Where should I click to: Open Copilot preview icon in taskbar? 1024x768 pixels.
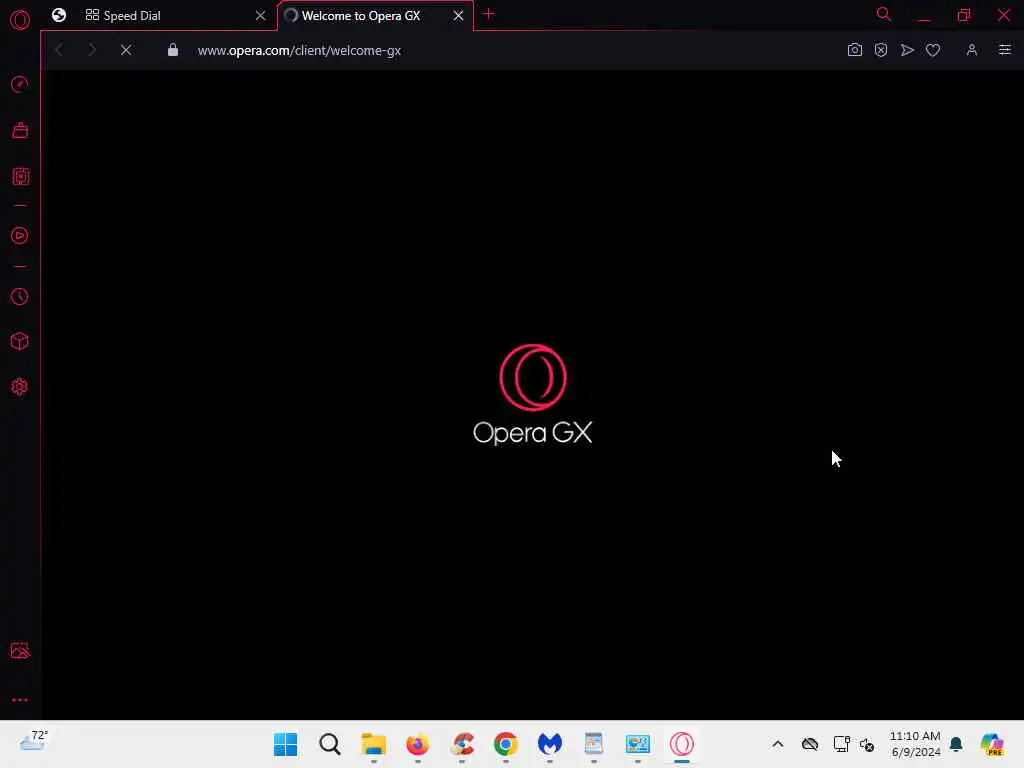(992, 744)
